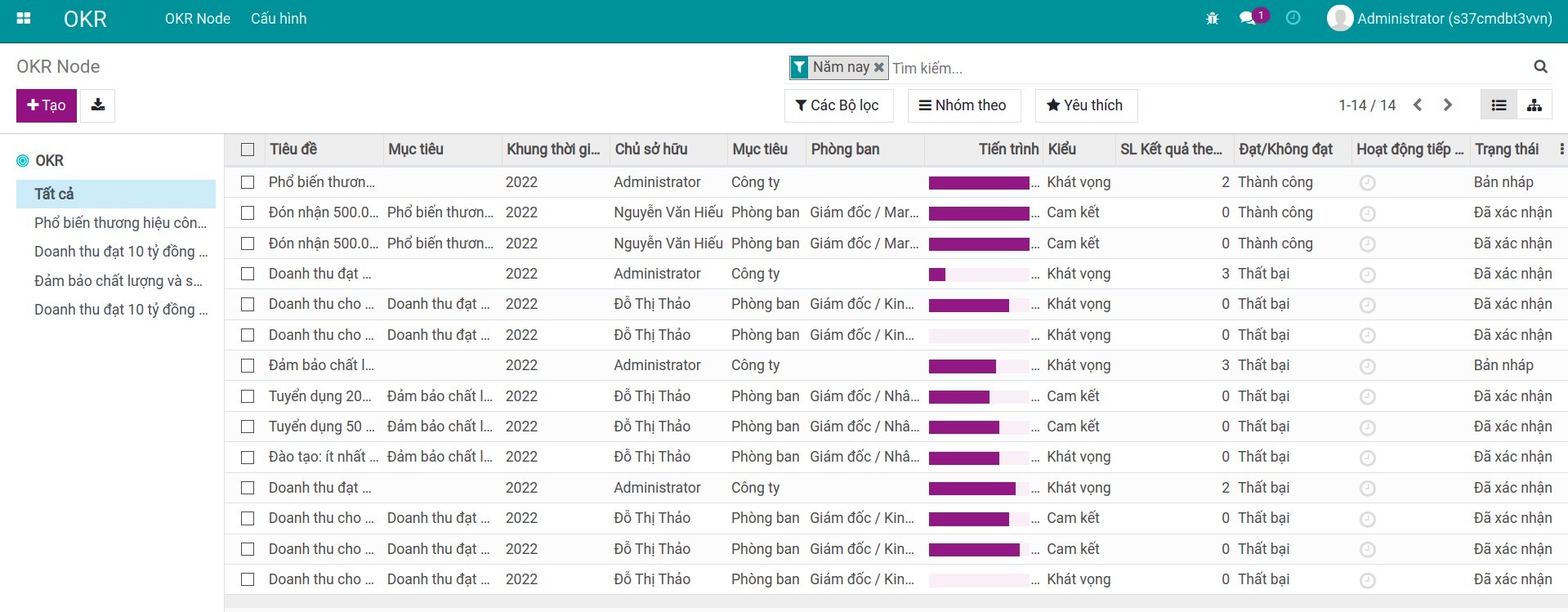Go to next page arrow
Image resolution: width=1568 pixels, height=612 pixels.
click(1448, 105)
